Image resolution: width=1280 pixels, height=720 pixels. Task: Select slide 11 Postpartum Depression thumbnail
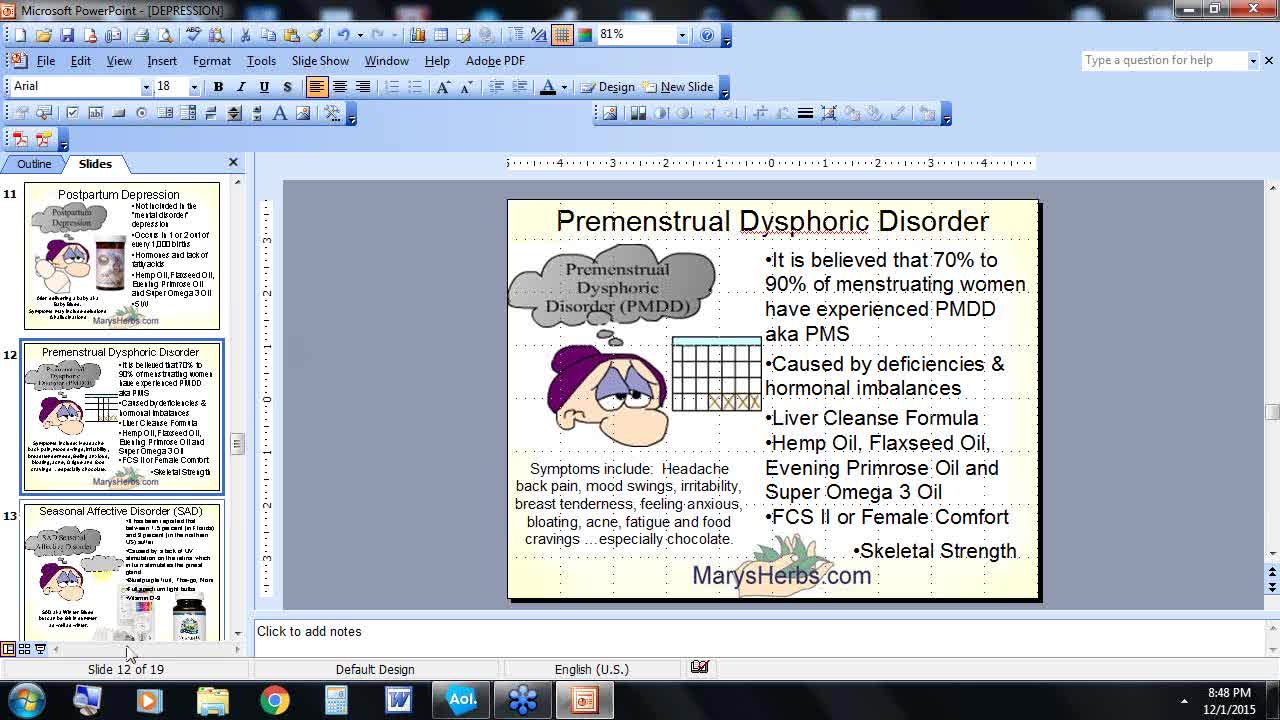pos(122,255)
